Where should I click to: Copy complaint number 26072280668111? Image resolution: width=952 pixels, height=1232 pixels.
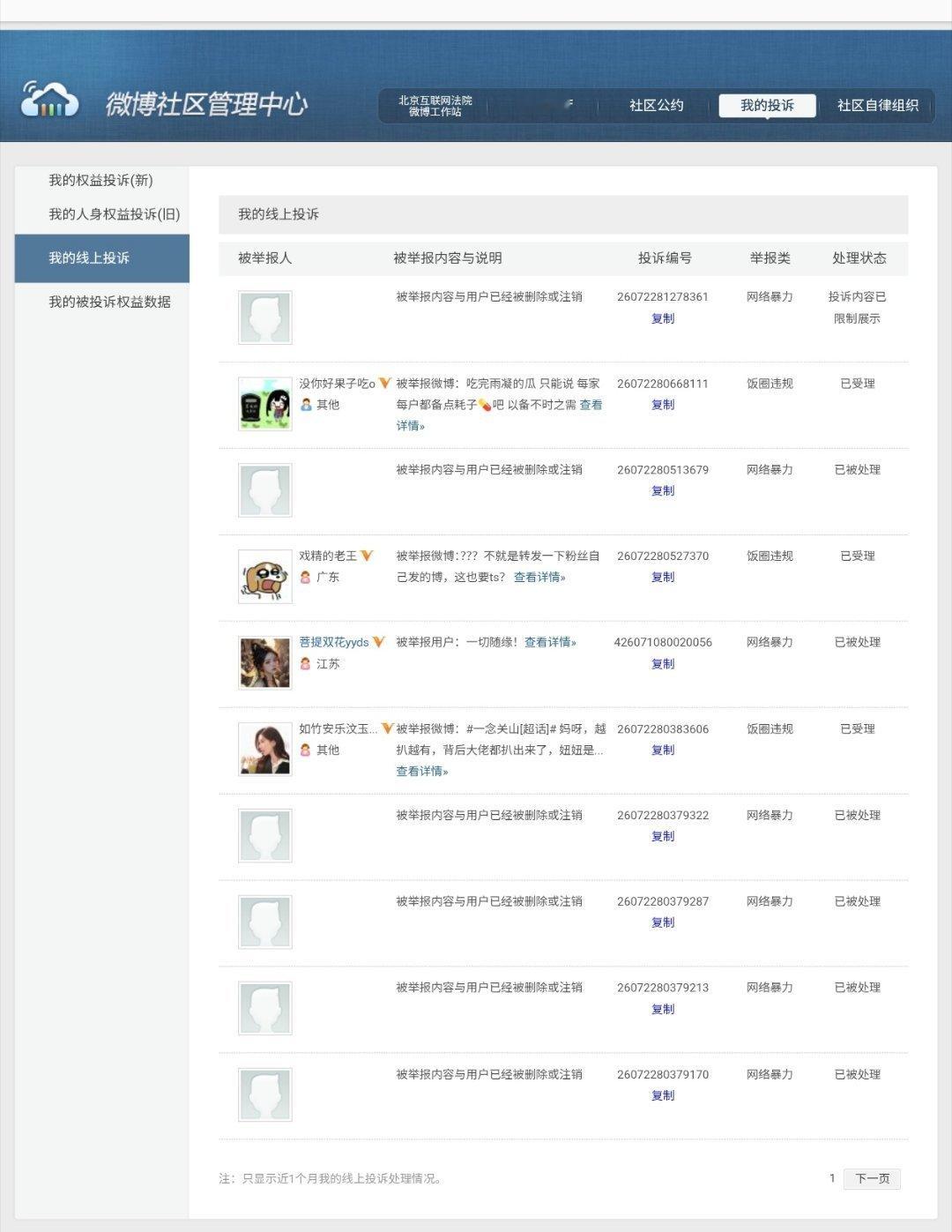(663, 405)
